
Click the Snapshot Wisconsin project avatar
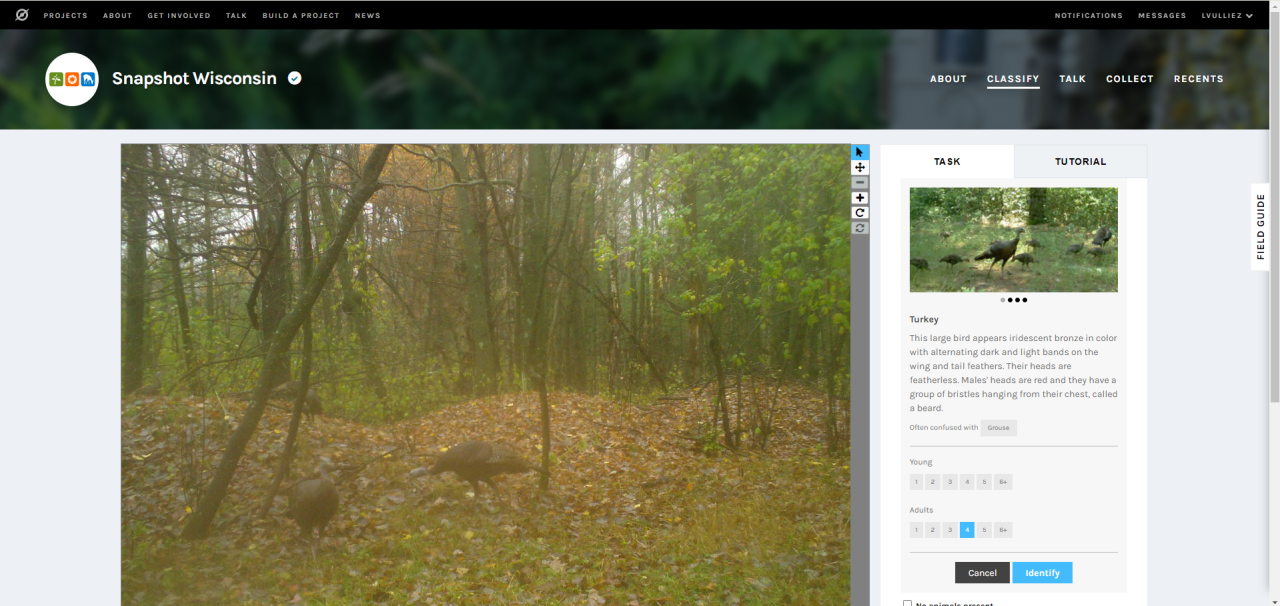[x=72, y=79]
